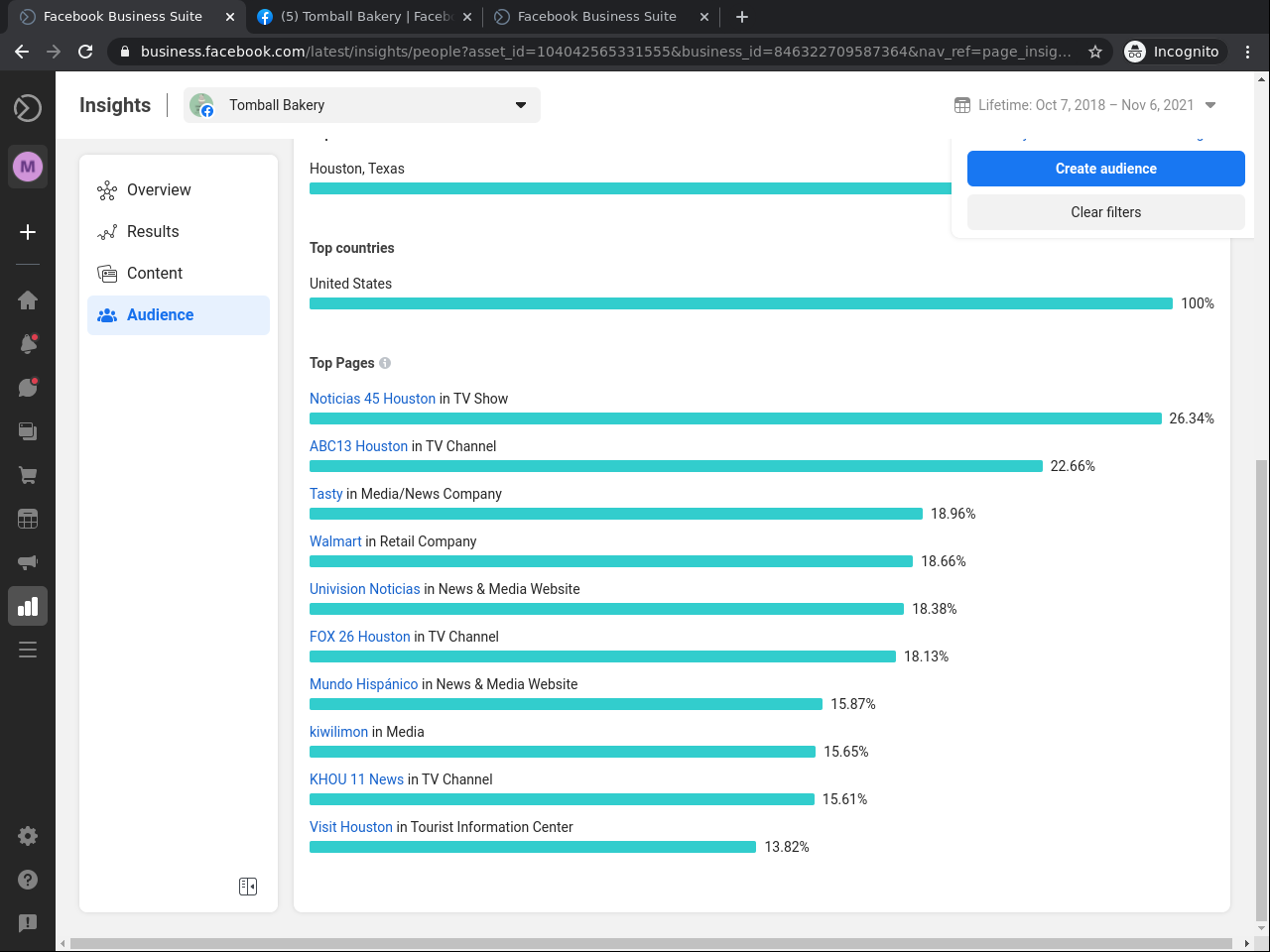Viewport: 1270px width, 952px height.
Task: Click the 13.82% value
Action: pyautogui.click(x=787, y=847)
